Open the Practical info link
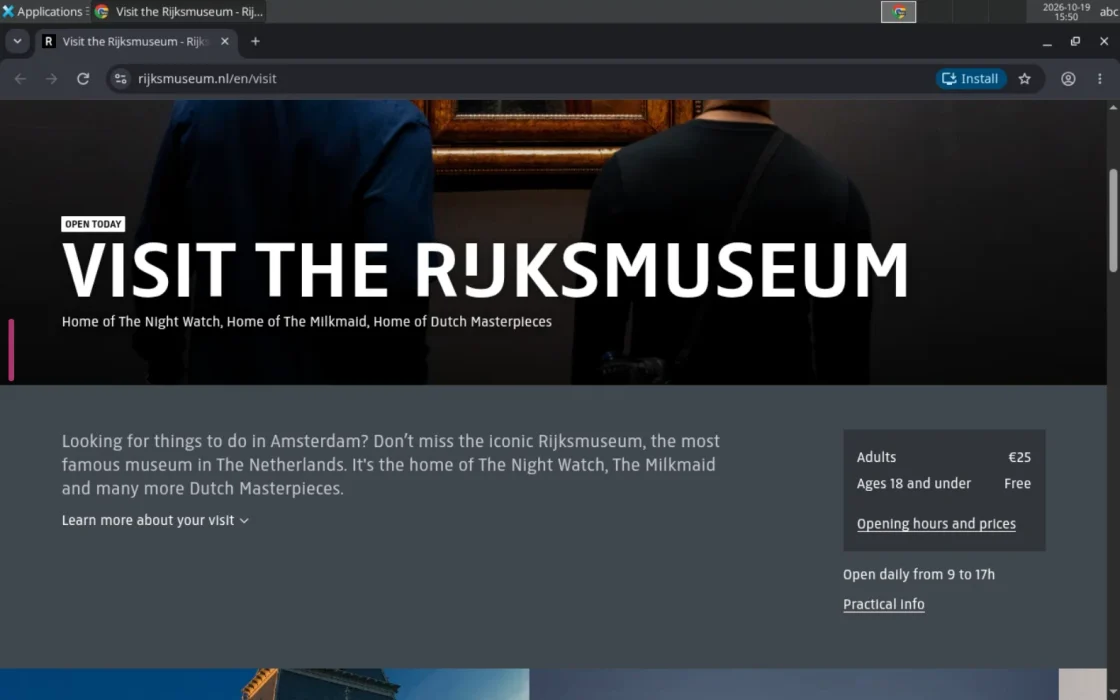Image resolution: width=1120 pixels, height=700 pixels. (x=884, y=604)
